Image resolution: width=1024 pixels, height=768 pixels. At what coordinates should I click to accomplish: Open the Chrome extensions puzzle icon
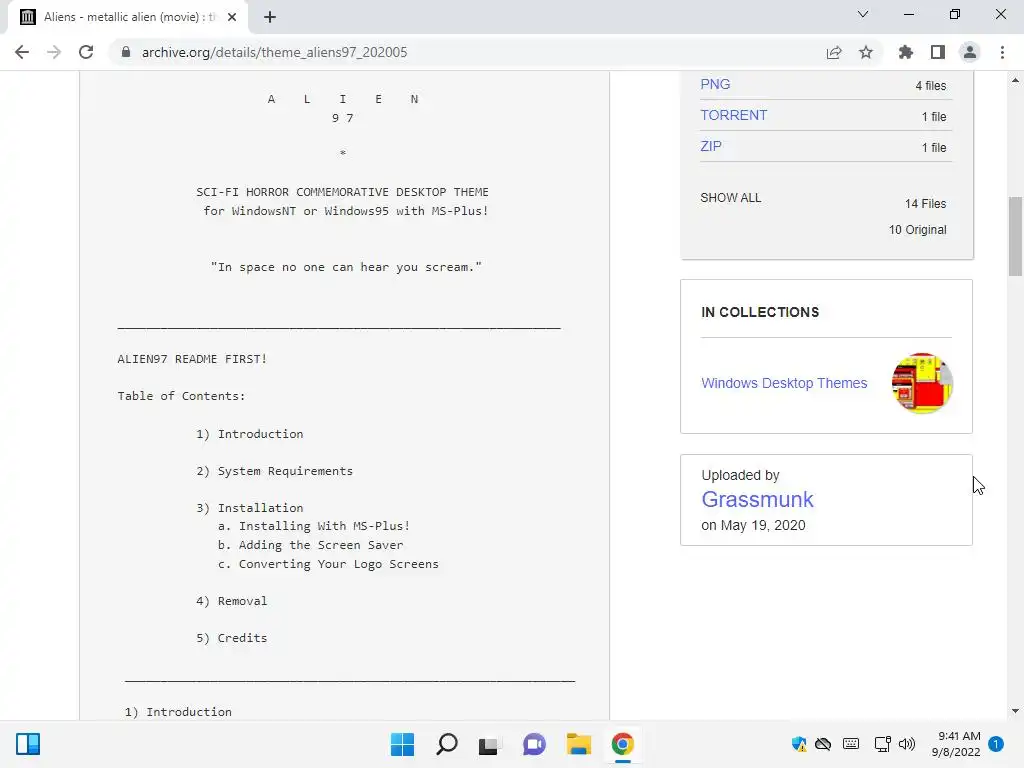(905, 52)
